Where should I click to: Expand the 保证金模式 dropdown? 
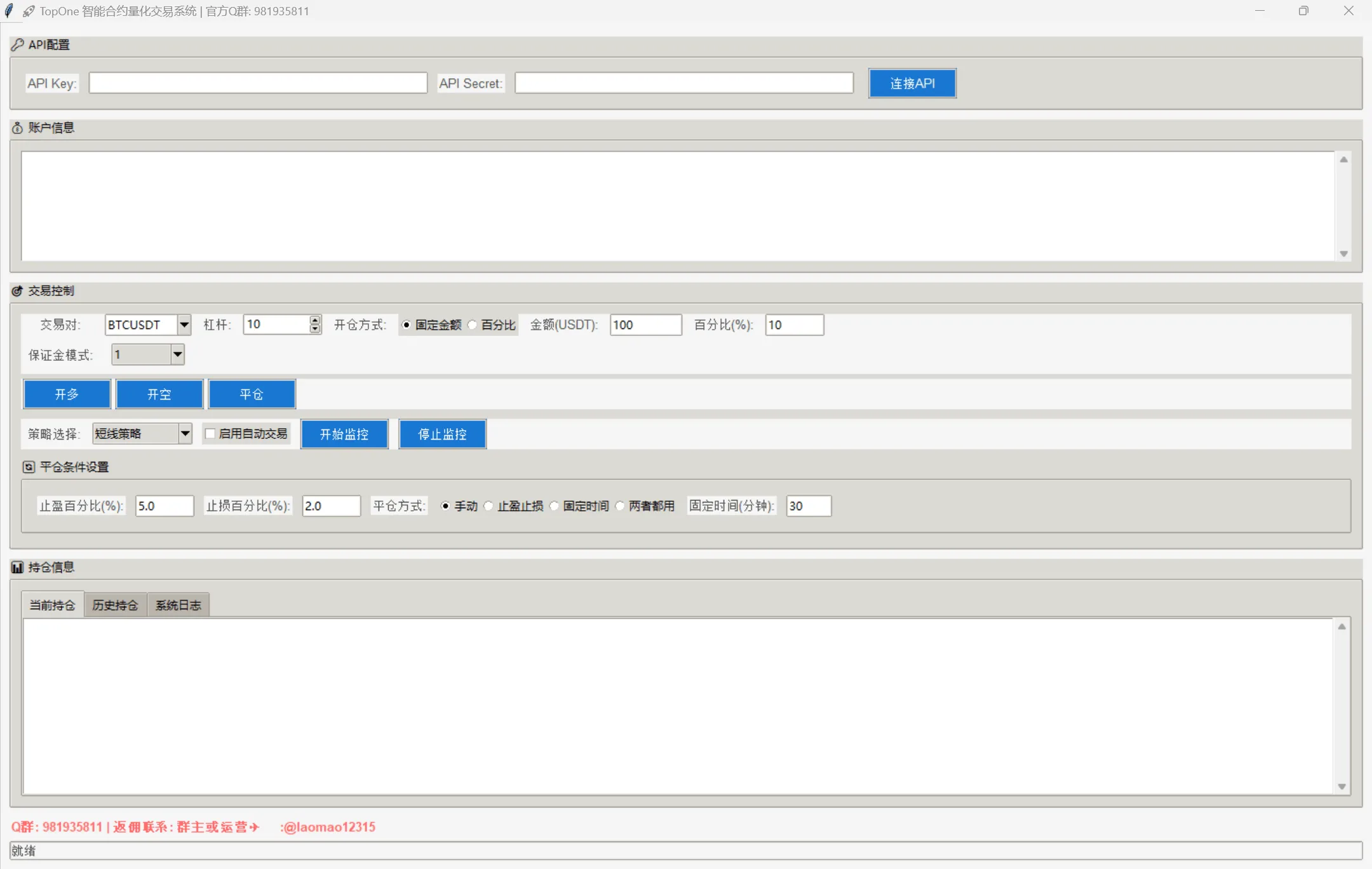point(178,354)
